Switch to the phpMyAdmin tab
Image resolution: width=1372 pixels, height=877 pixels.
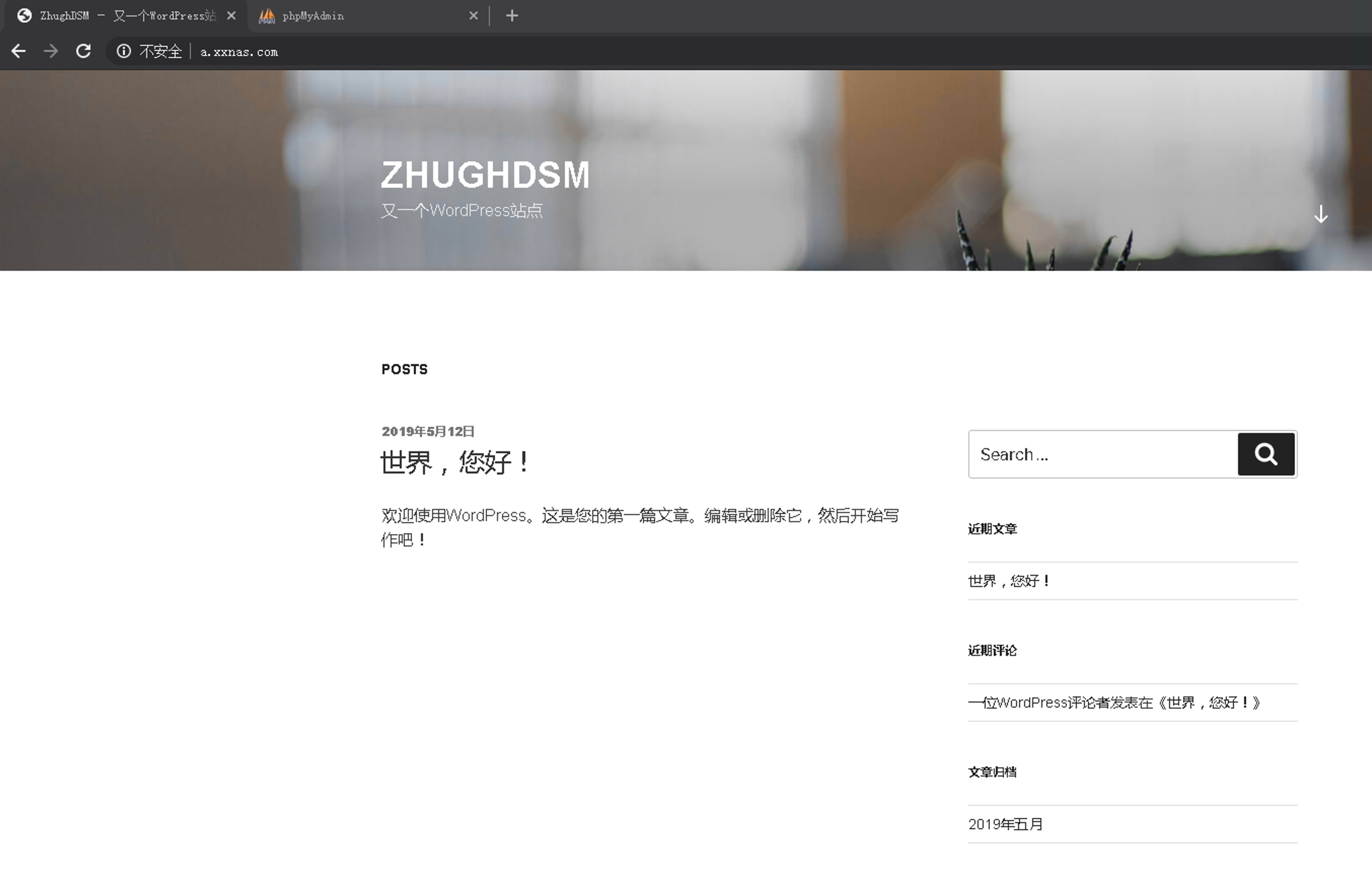pos(369,16)
